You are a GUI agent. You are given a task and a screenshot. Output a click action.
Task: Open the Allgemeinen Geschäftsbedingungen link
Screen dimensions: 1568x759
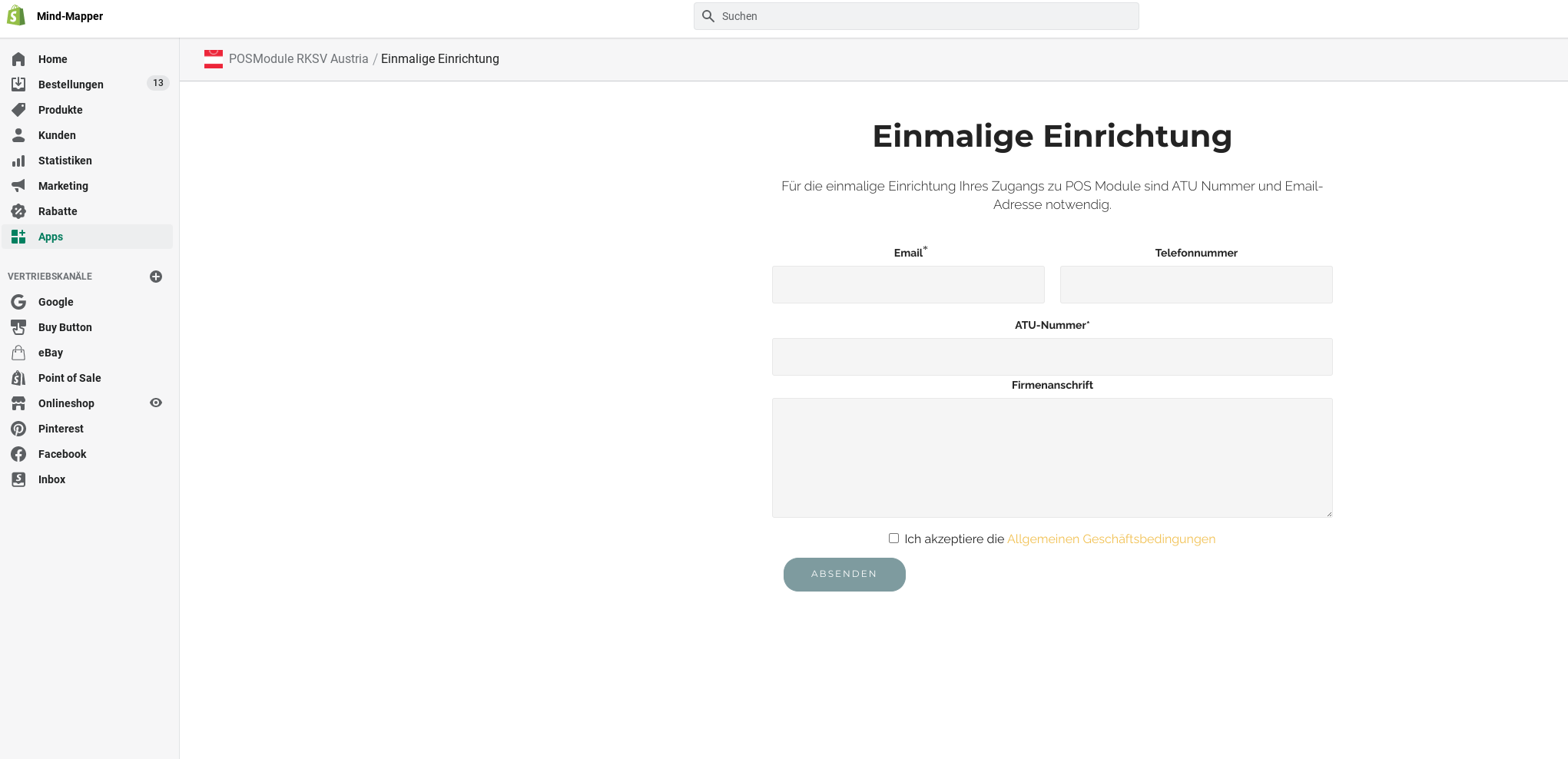1111,539
